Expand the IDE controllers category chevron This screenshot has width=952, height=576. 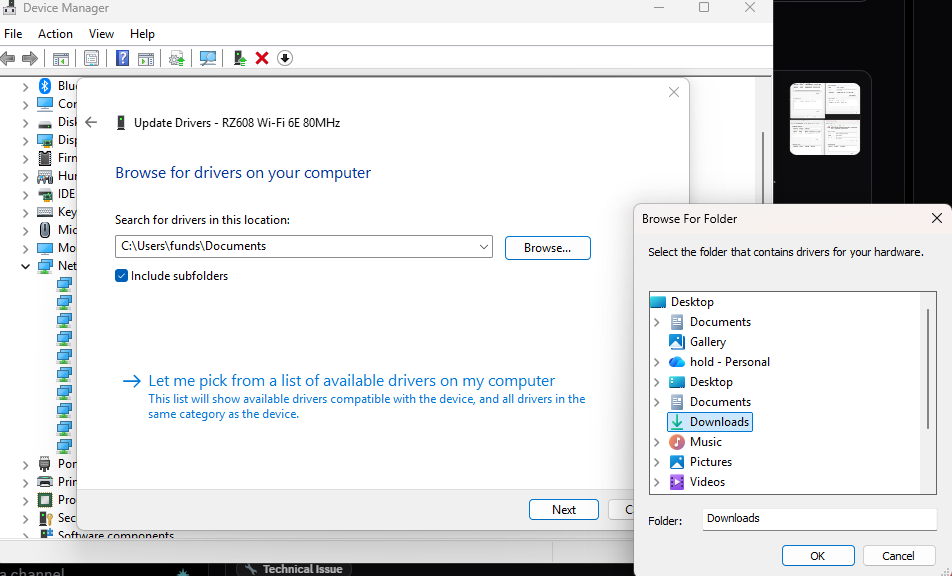[x=26, y=195]
